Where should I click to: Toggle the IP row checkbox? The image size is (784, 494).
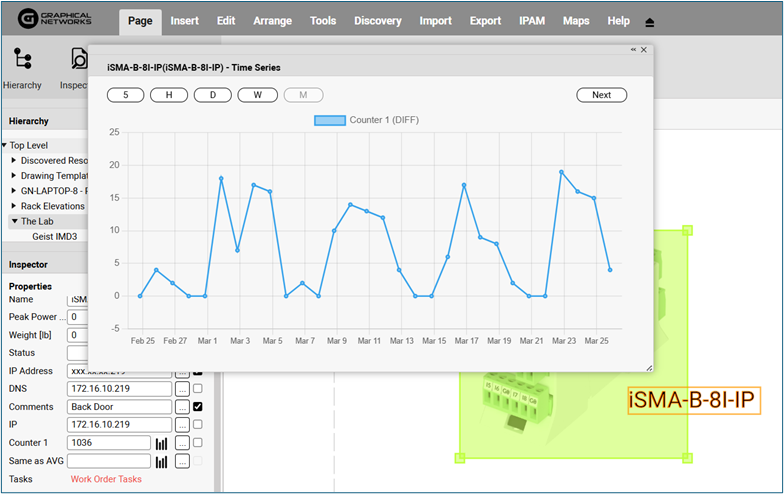(x=198, y=424)
